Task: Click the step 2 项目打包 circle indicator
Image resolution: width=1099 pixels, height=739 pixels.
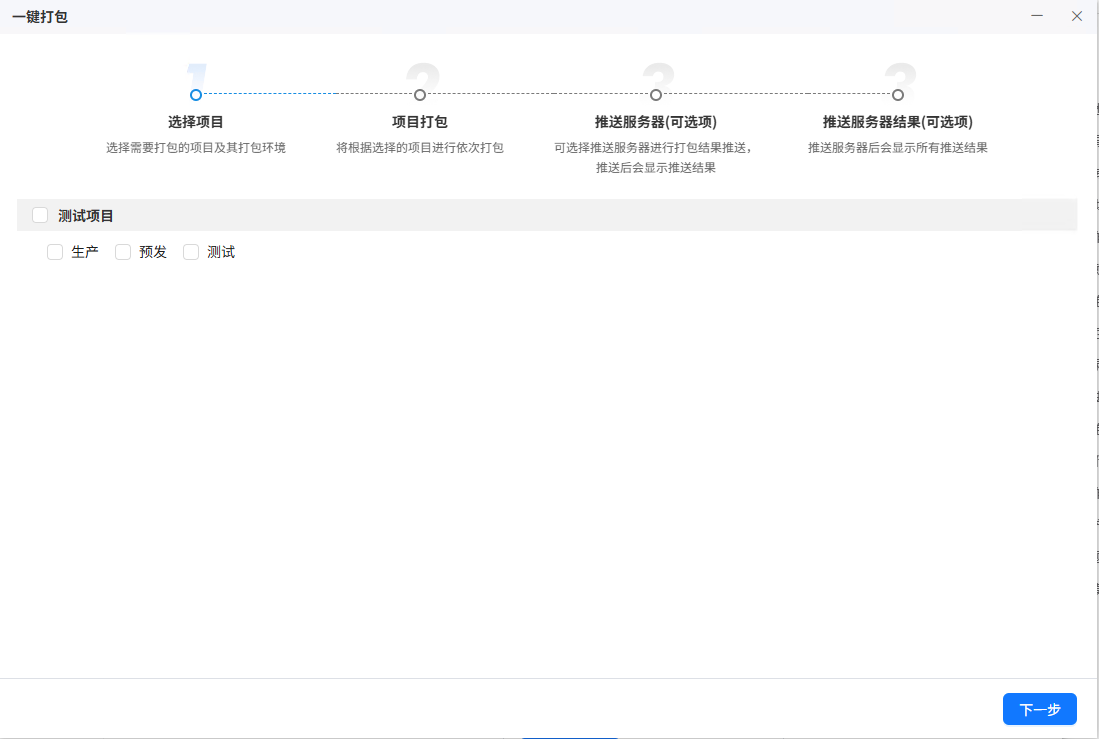Action: pos(420,96)
